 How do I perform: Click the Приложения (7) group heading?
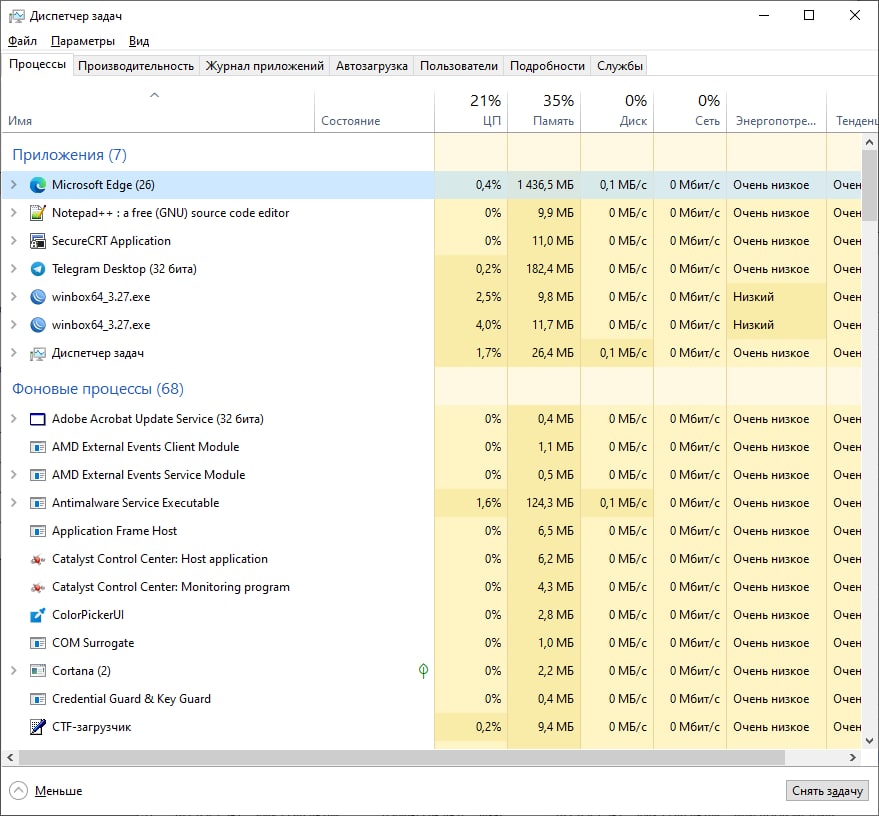(70, 155)
